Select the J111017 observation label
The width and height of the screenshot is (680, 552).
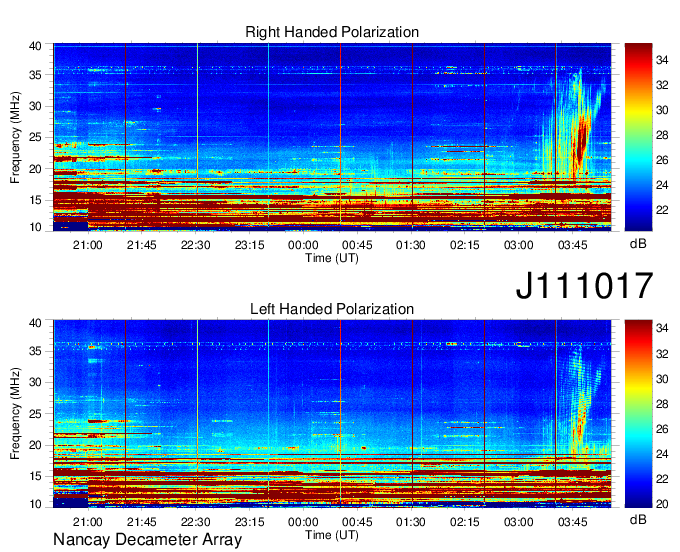point(584,285)
